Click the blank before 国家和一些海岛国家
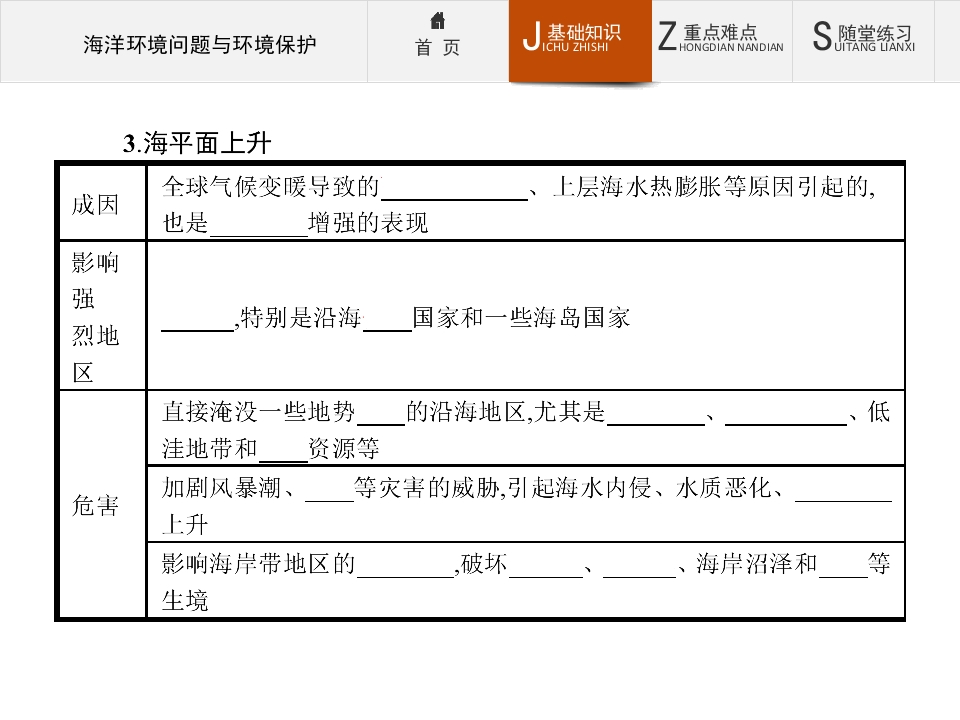Screen dimensions: 960x720 pos(387,320)
